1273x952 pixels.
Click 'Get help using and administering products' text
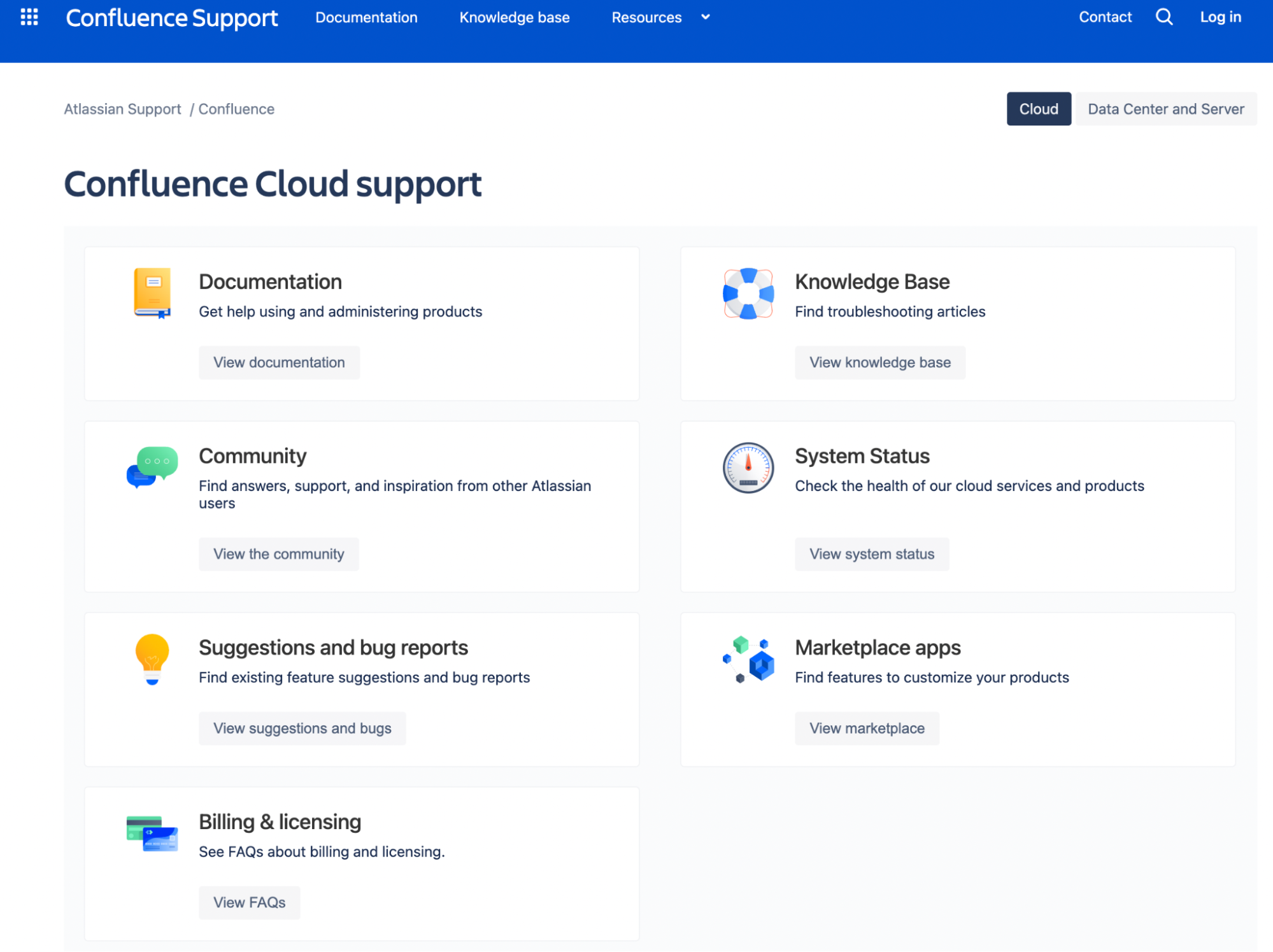coord(340,311)
